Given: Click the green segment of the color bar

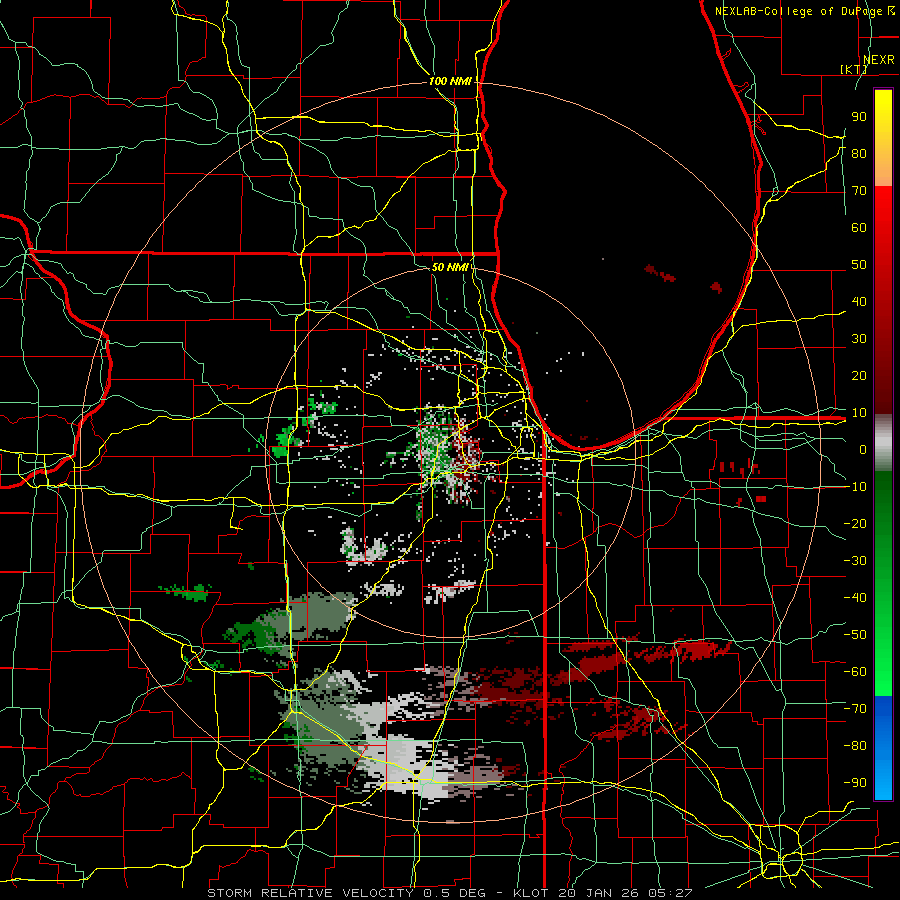Looking at the screenshot, I should 883,583.
